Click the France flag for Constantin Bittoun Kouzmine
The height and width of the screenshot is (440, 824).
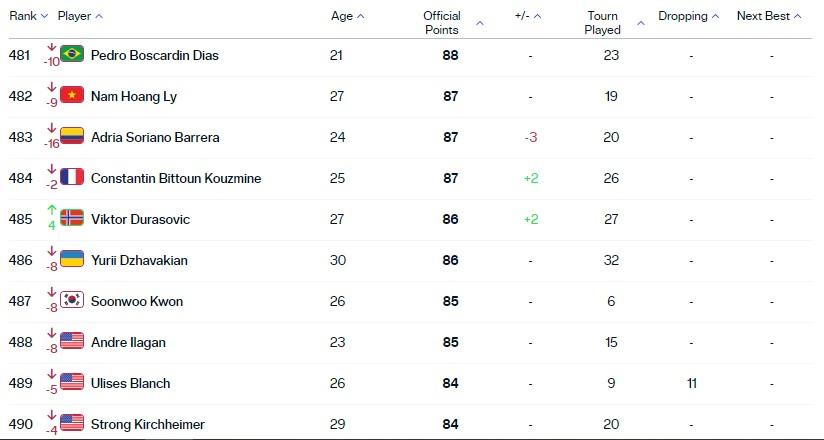click(72, 177)
